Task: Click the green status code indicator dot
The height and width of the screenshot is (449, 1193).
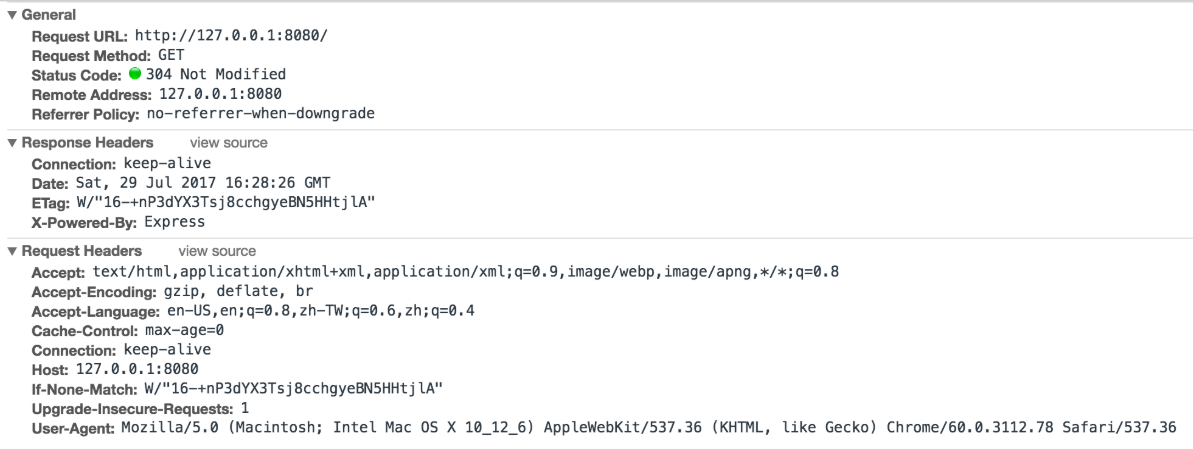Action: pyautogui.click(x=135, y=74)
